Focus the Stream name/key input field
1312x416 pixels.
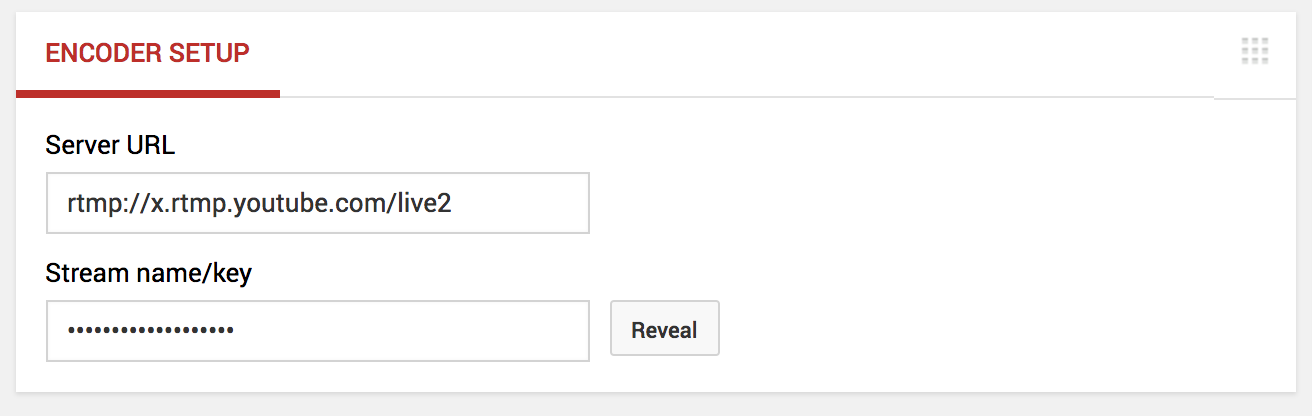(317, 330)
